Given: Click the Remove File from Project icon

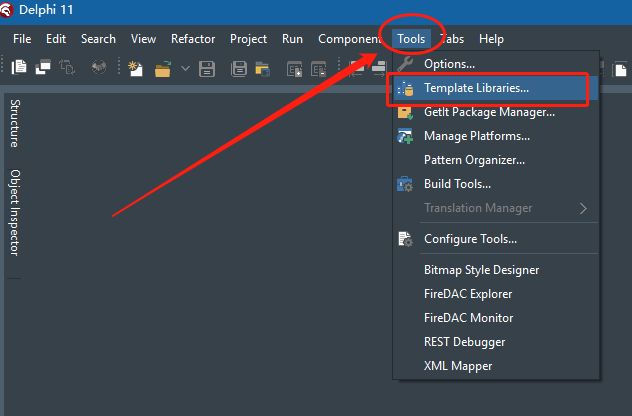Looking at the screenshot, I should coord(318,69).
